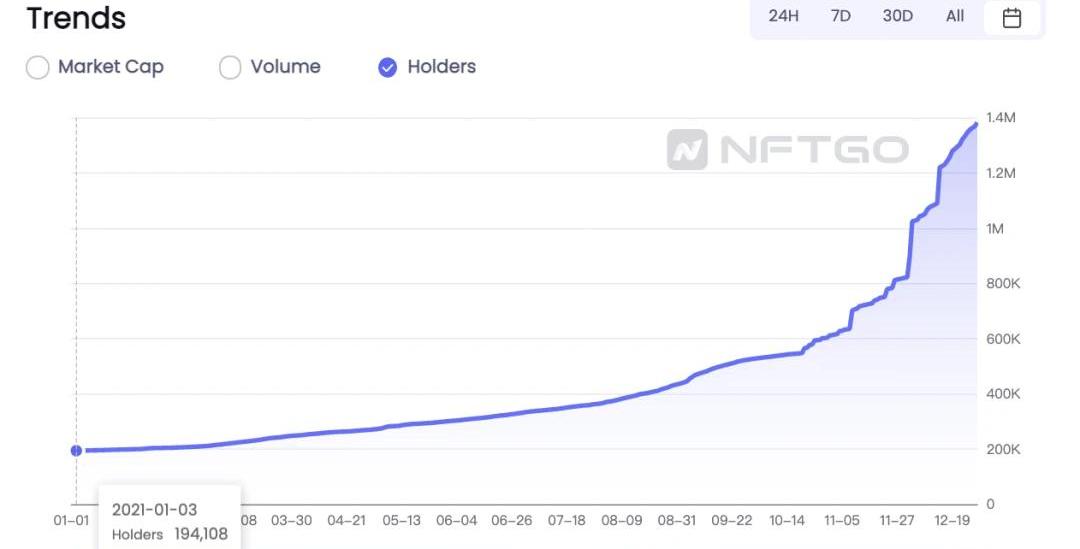Click the 2021-01-03 Holders tooltip box

tap(170, 521)
